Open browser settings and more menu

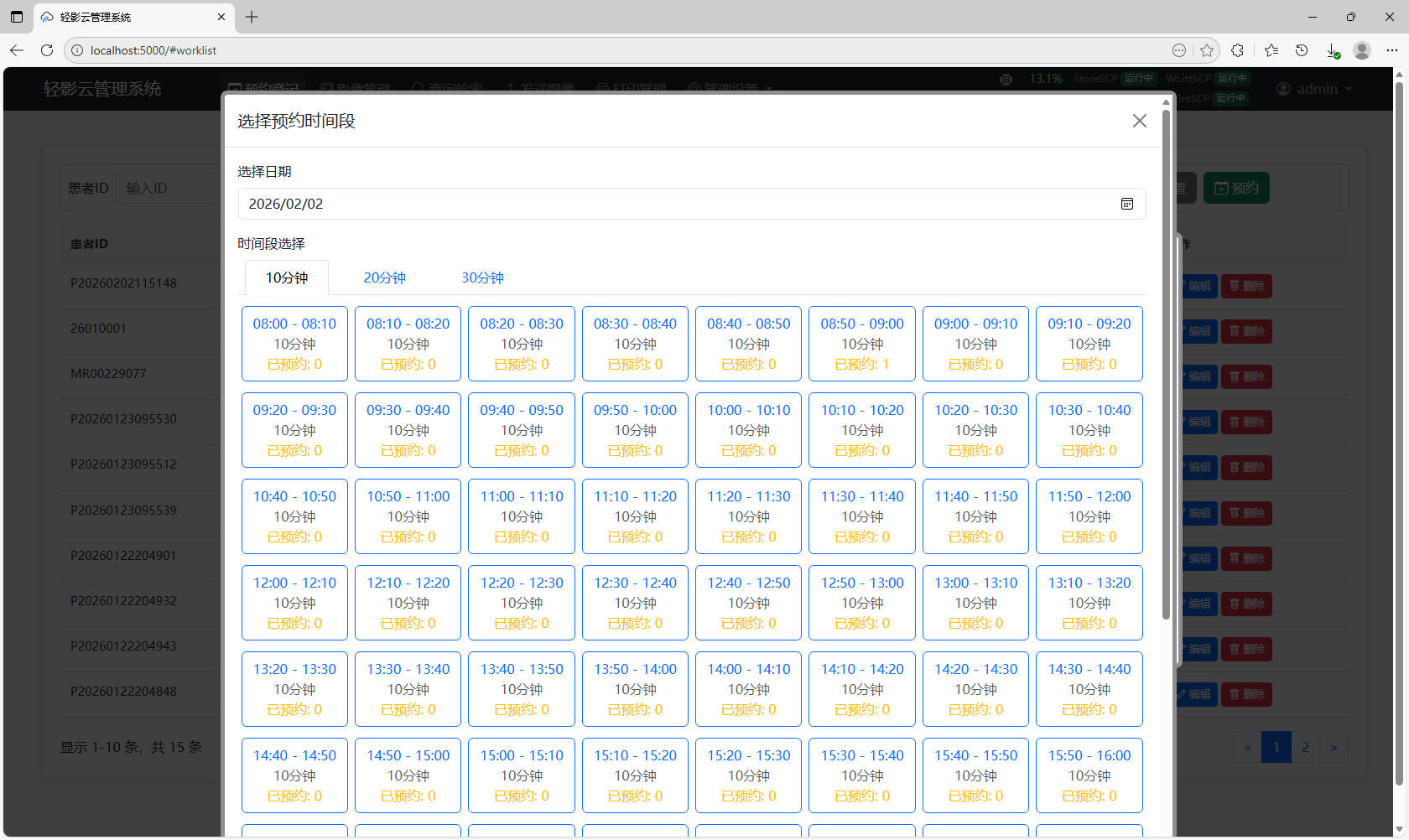[1392, 50]
